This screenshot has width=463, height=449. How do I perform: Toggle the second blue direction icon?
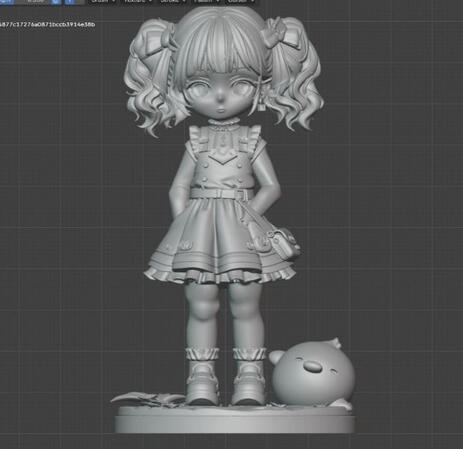coord(69,1)
